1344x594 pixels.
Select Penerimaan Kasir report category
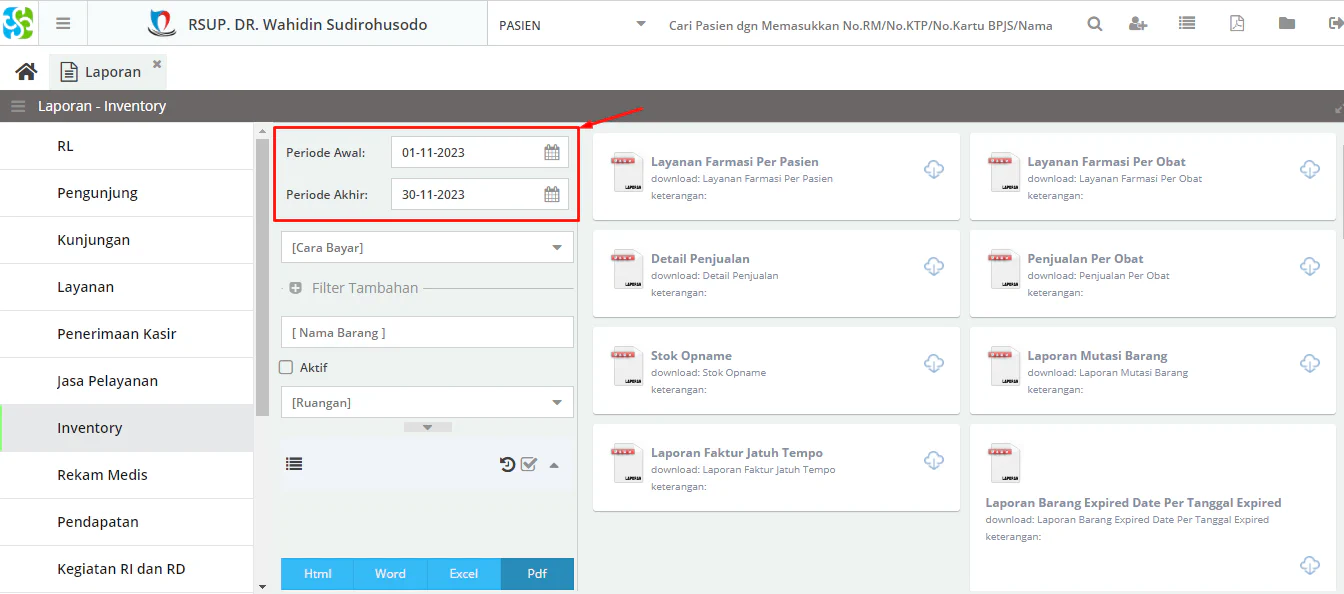pos(126,334)
